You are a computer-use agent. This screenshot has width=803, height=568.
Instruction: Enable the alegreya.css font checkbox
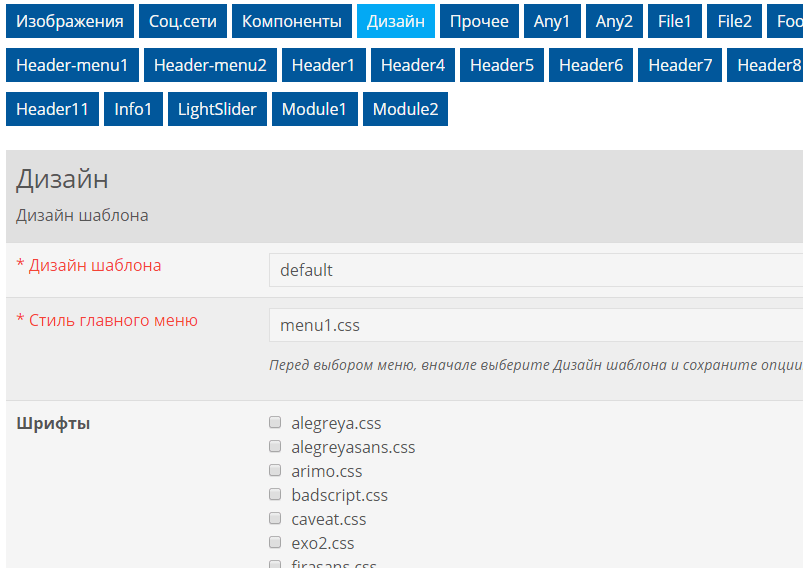click(x=275, y=423)
